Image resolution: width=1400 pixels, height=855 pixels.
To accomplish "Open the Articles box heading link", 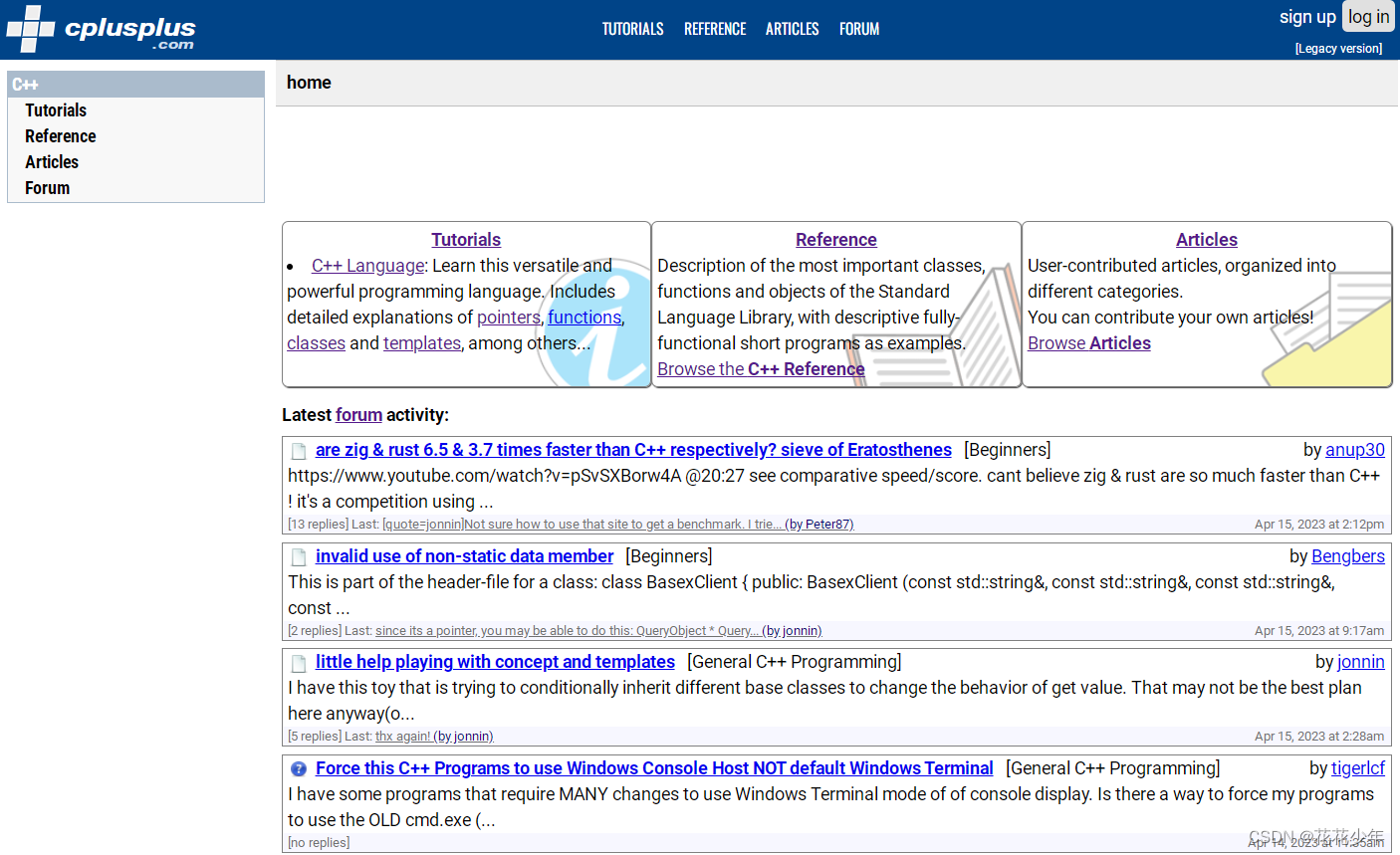I will pyautogui.click(x=1207, y=240).
